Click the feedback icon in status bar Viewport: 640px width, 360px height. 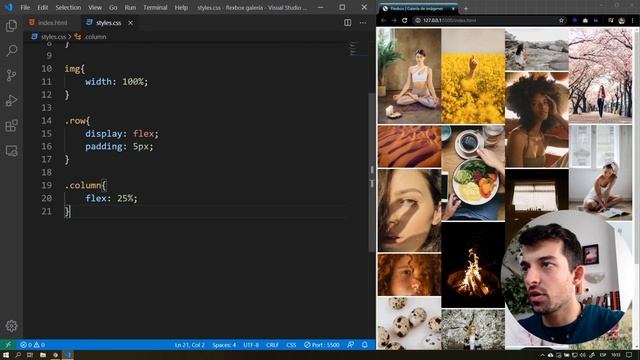tap(351, 345)
